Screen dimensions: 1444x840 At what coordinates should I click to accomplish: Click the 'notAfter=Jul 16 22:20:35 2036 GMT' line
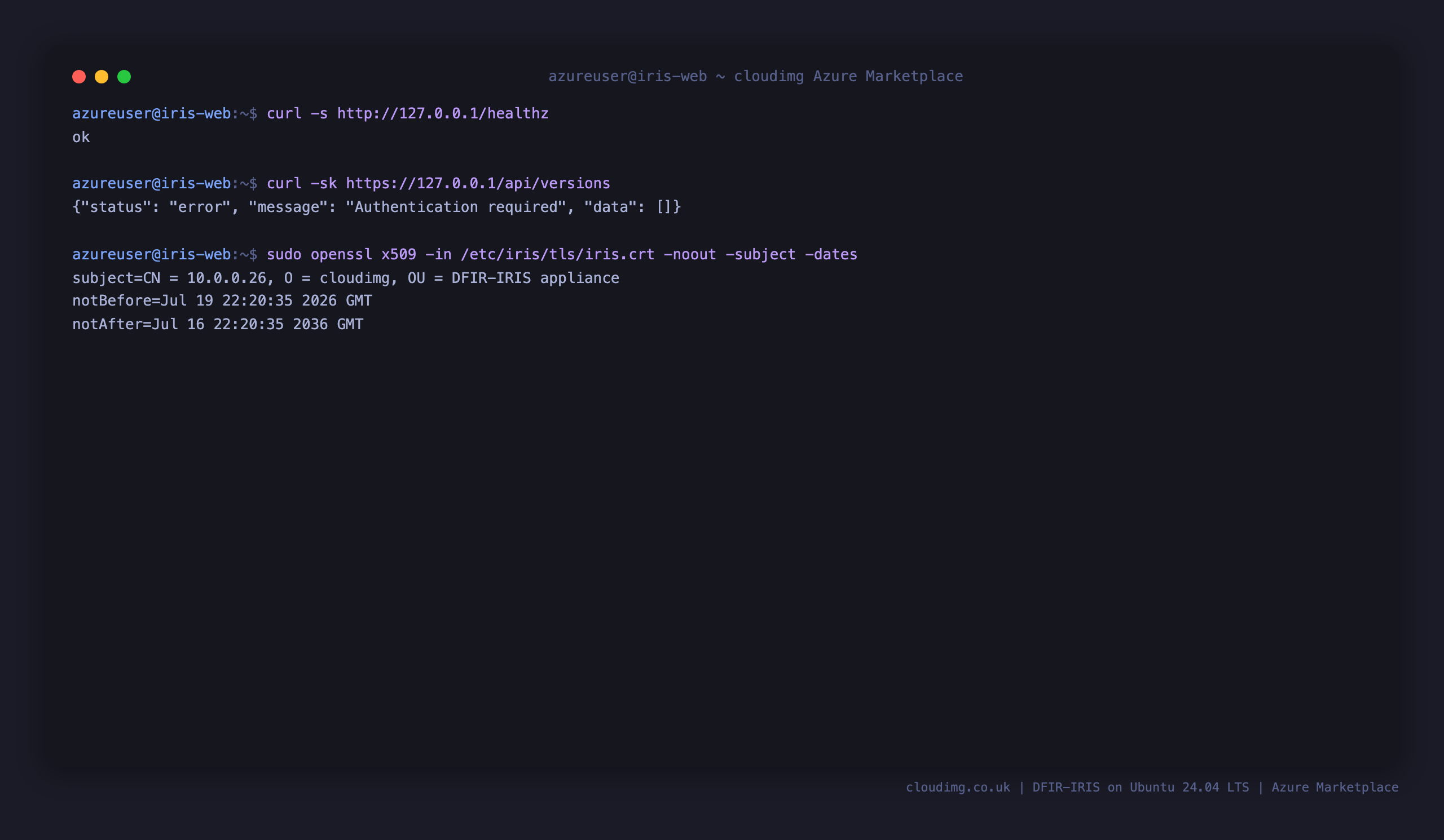click(x=218, y=324)
